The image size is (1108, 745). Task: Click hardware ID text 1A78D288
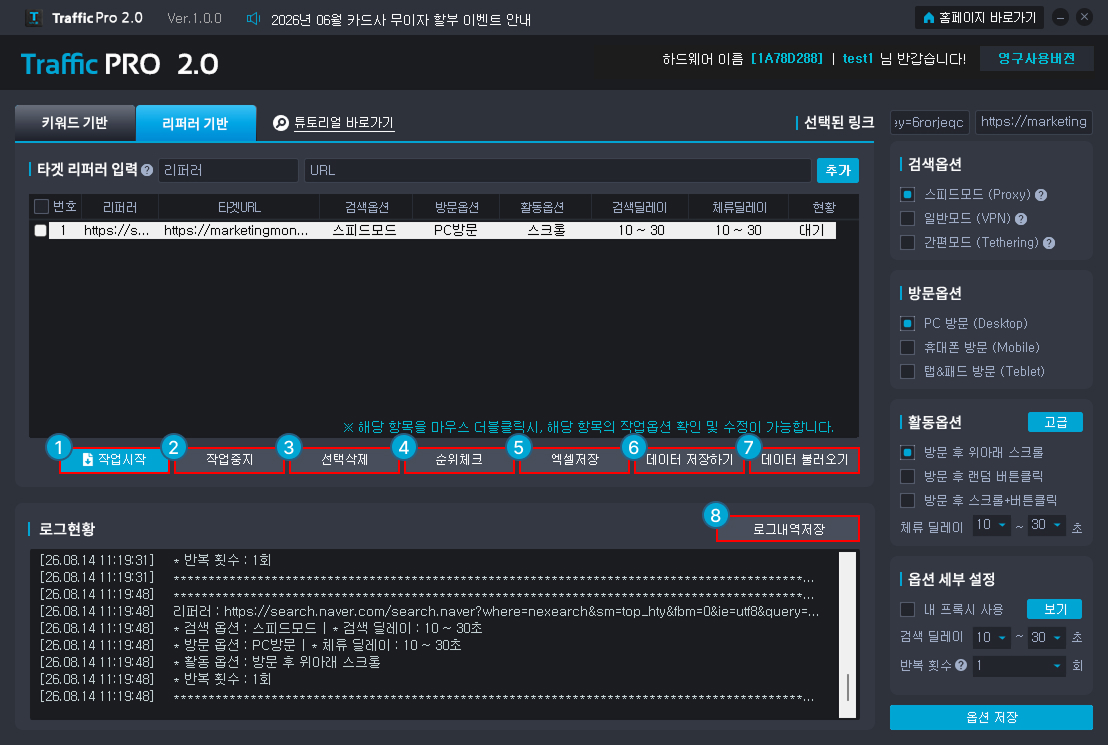pyautogui.click(x=786, y=59)
